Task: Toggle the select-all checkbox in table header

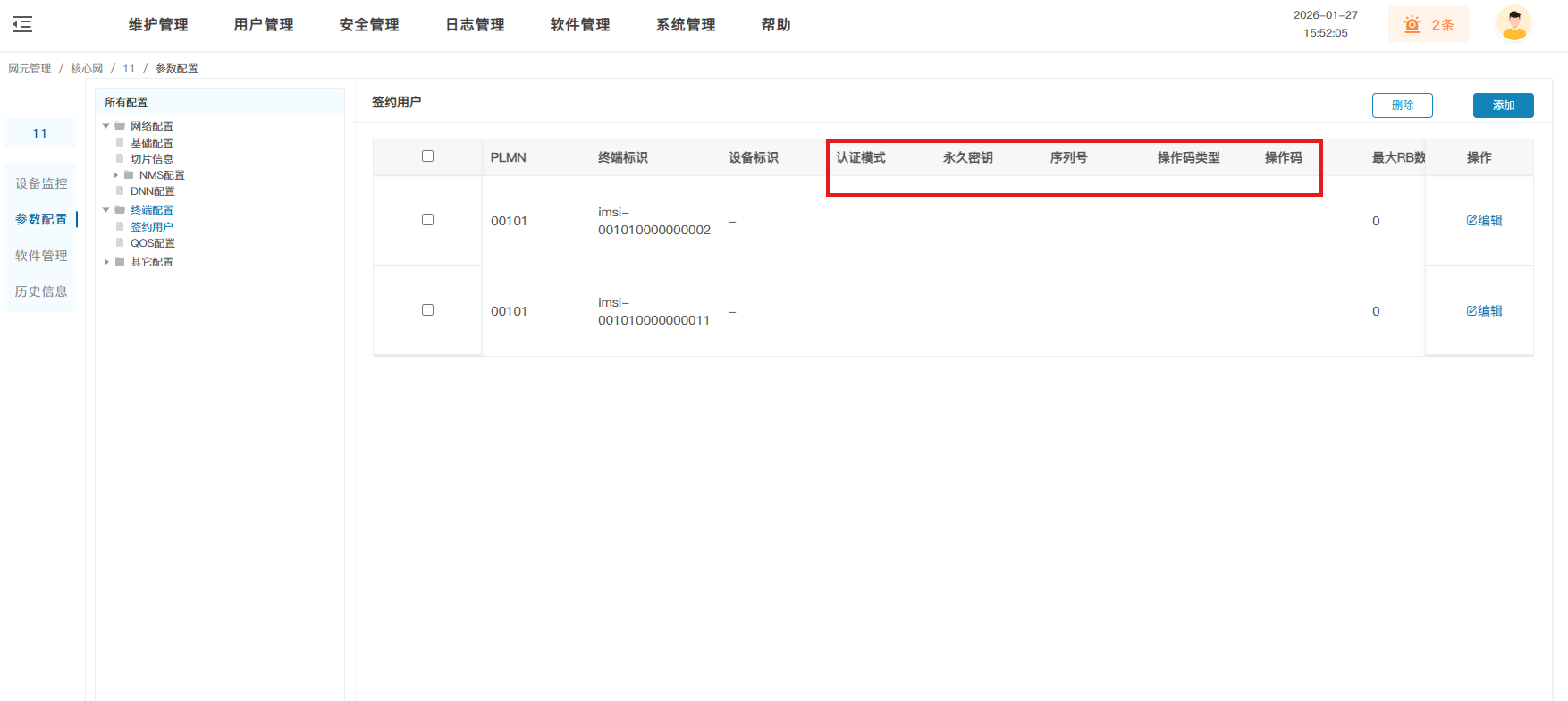Action: [x=427, y=156]
